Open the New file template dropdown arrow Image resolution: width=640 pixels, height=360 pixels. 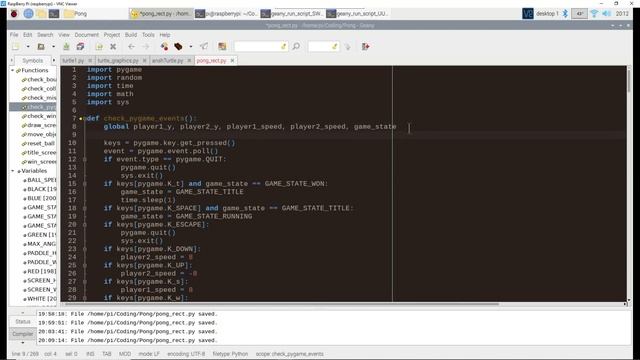[28, 47]
